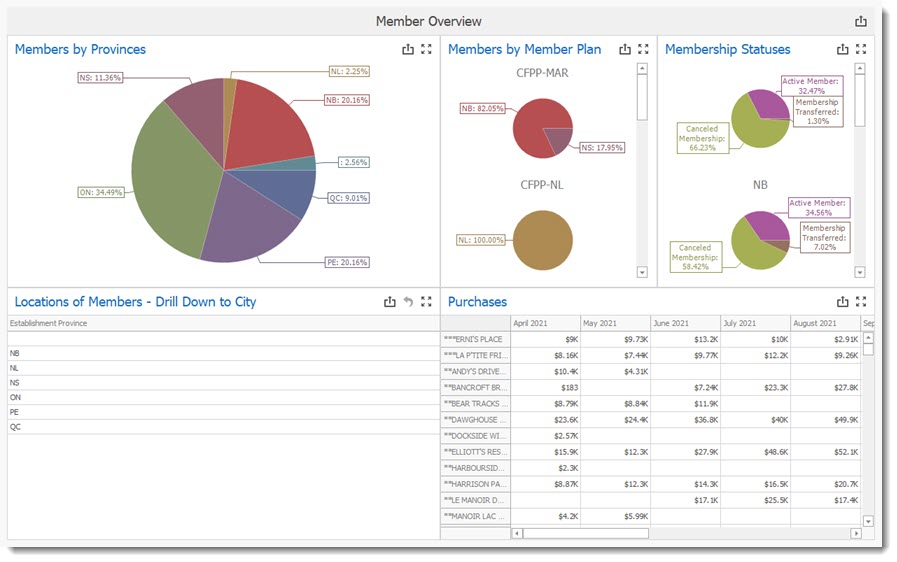
Task: Export the Membership Statuses chart
Action: click(842, 49)
